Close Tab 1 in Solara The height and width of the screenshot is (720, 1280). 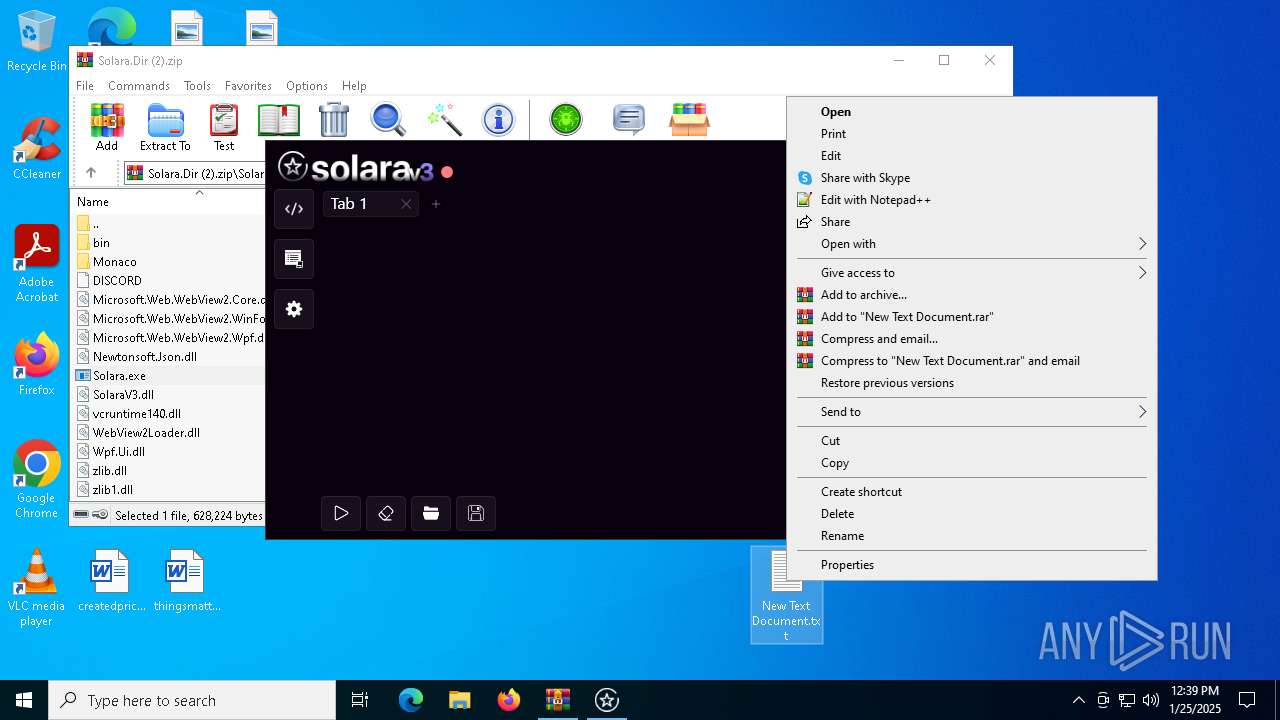pos(406,204)
